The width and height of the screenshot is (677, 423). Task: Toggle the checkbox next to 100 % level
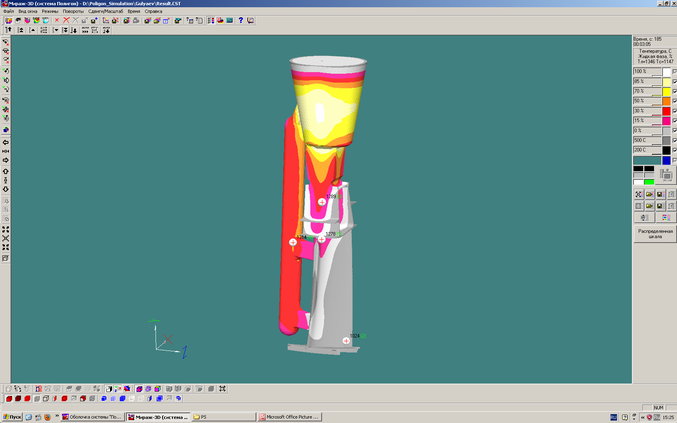pyautogui.click(x=674, y=72)
